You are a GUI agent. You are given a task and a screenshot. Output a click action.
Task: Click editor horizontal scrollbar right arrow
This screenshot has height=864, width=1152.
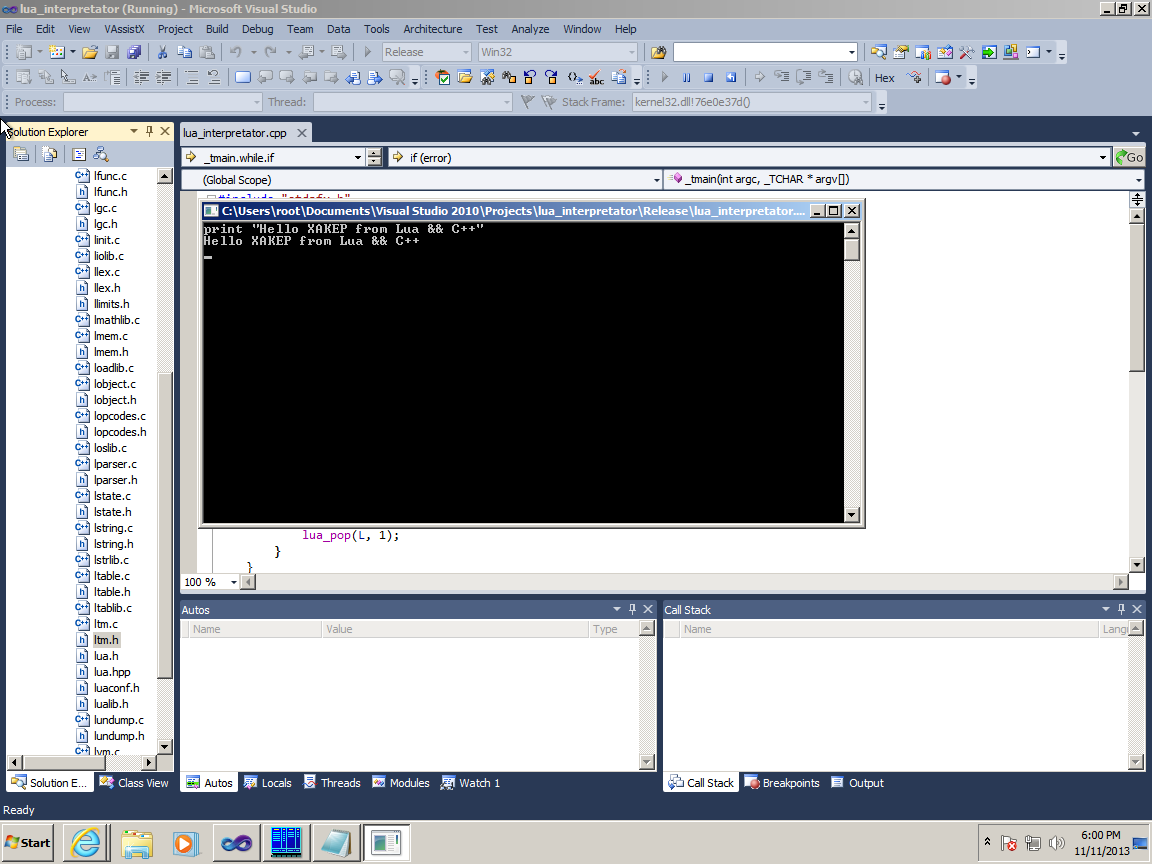[1120, 582]
